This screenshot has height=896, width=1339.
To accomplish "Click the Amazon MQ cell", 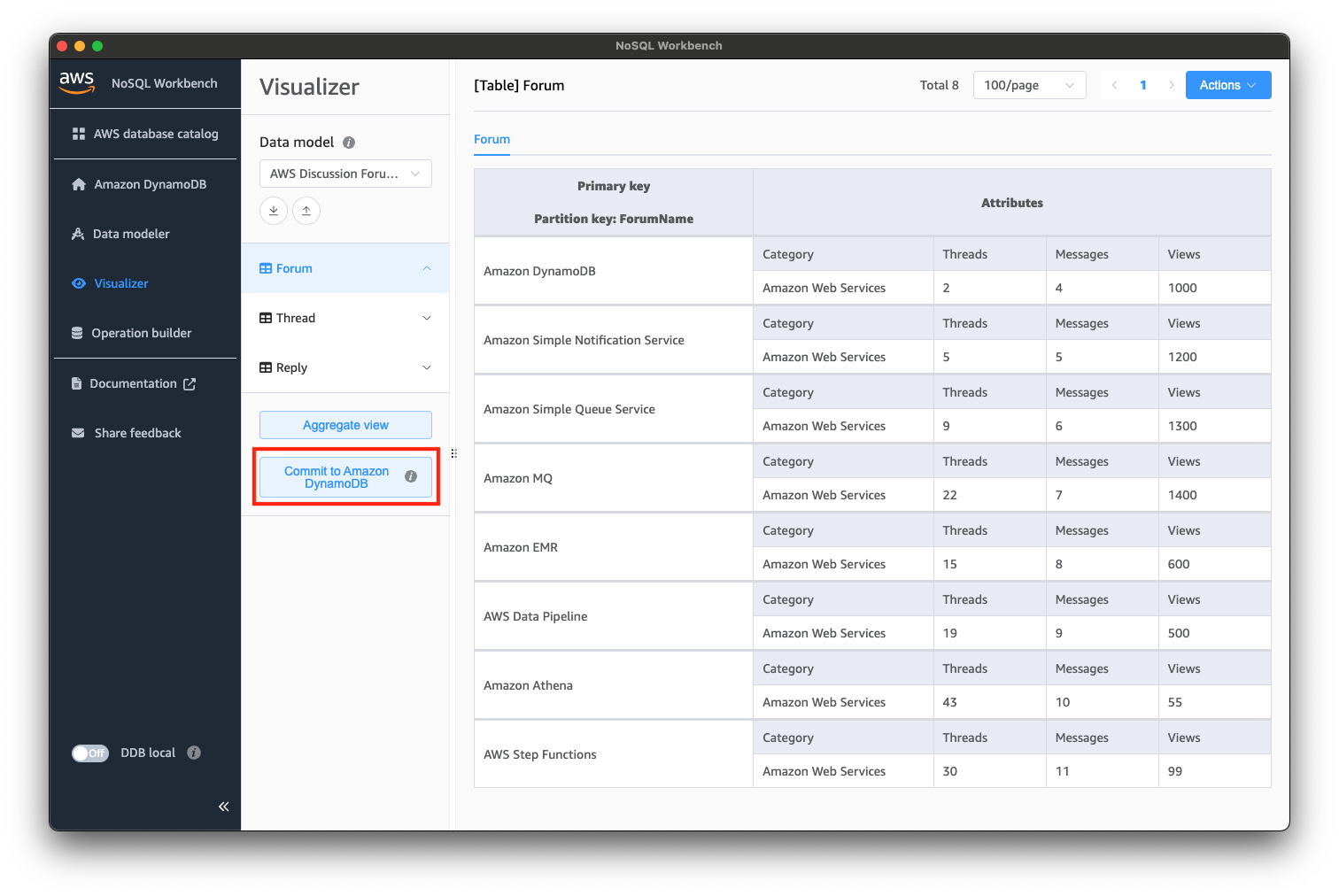I will click(614, 478).
